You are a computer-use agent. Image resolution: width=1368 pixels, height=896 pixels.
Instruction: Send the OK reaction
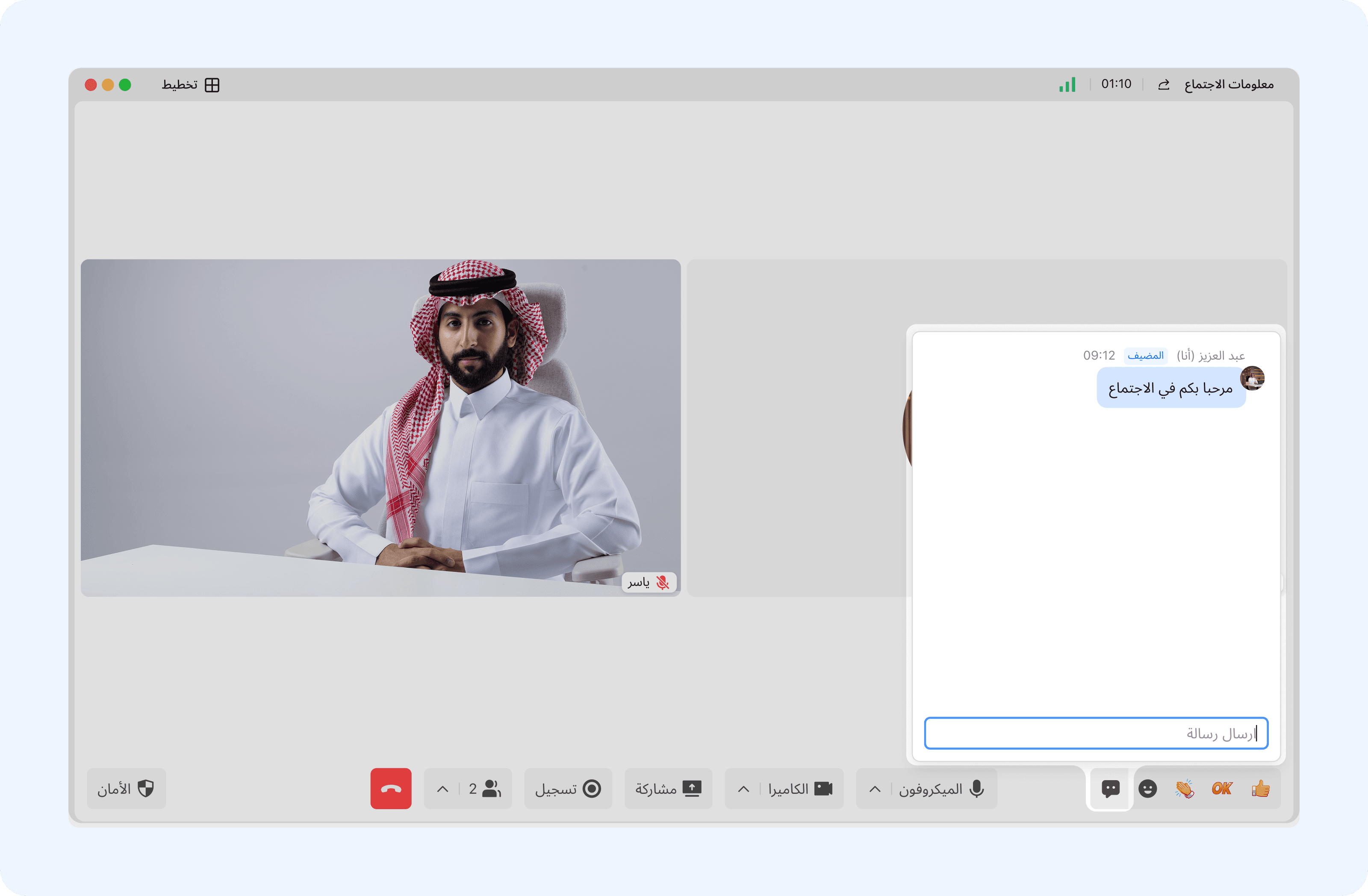pyautogui.click(x=1221, y=789)
